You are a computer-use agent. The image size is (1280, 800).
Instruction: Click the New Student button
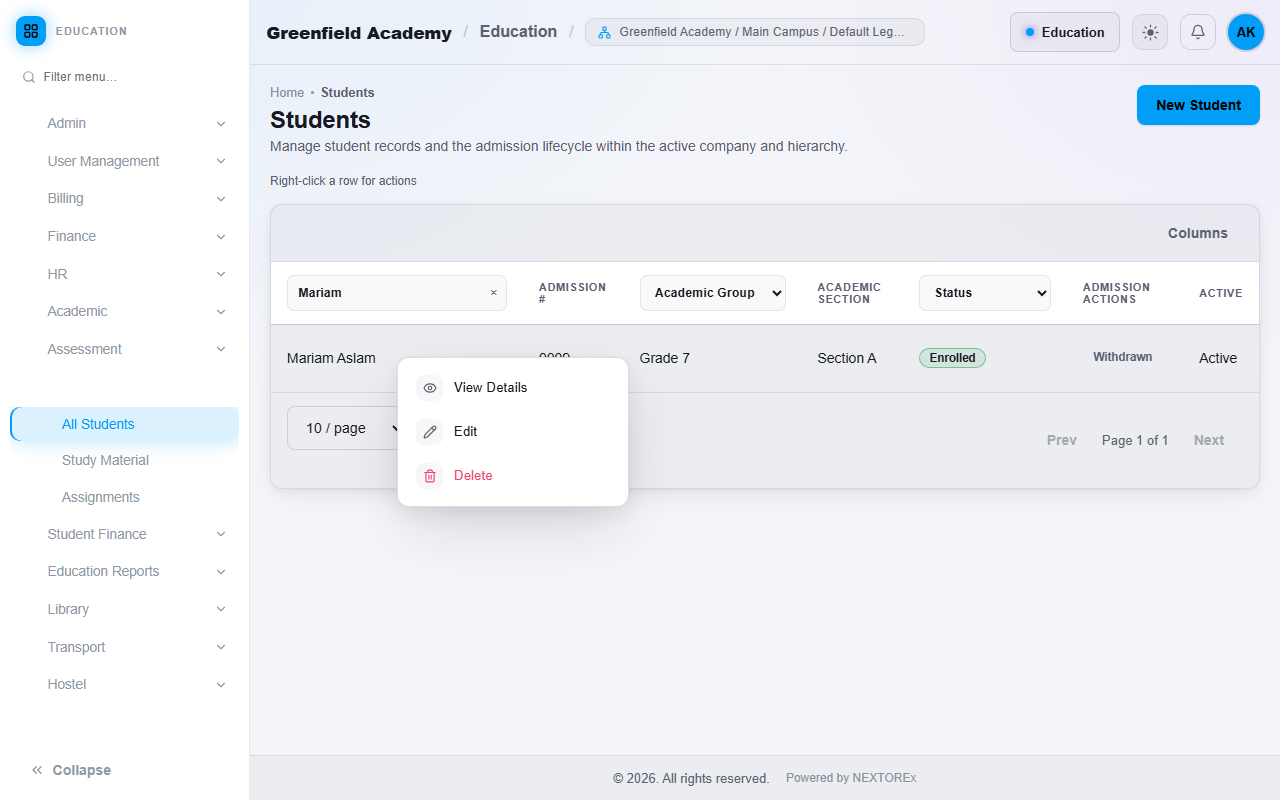pyautogui.click(x=1198, y=105)
